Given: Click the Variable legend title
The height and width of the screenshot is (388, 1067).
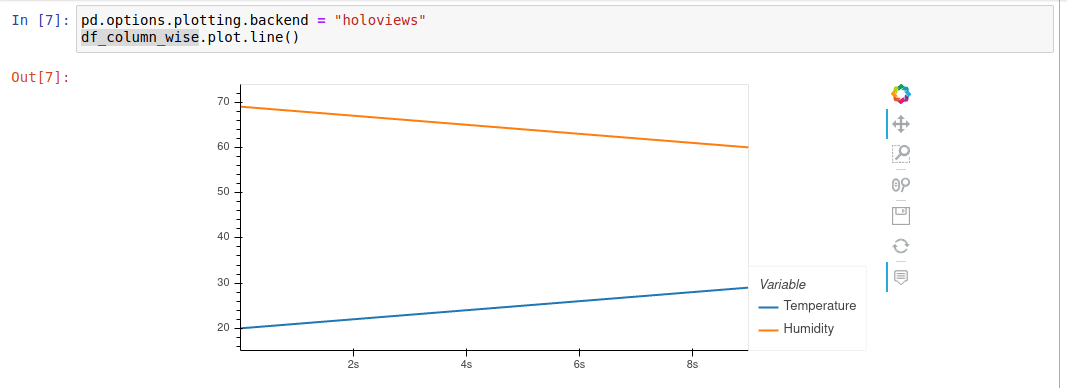Looking at the screenshot, I should tap(783, 284).
